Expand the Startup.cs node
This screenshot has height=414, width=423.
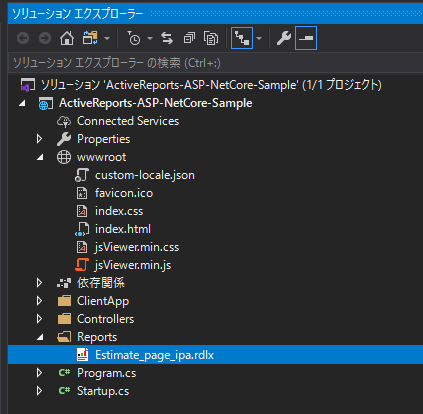[x=39, y=391]
